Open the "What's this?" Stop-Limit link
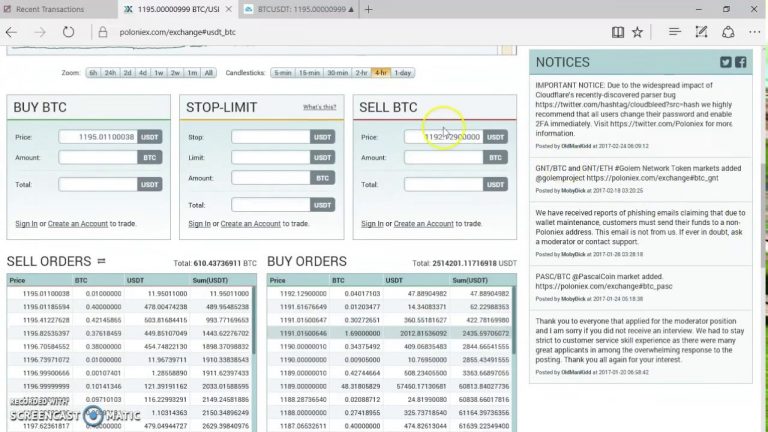 pyautogui.click(x=319, y=107)
